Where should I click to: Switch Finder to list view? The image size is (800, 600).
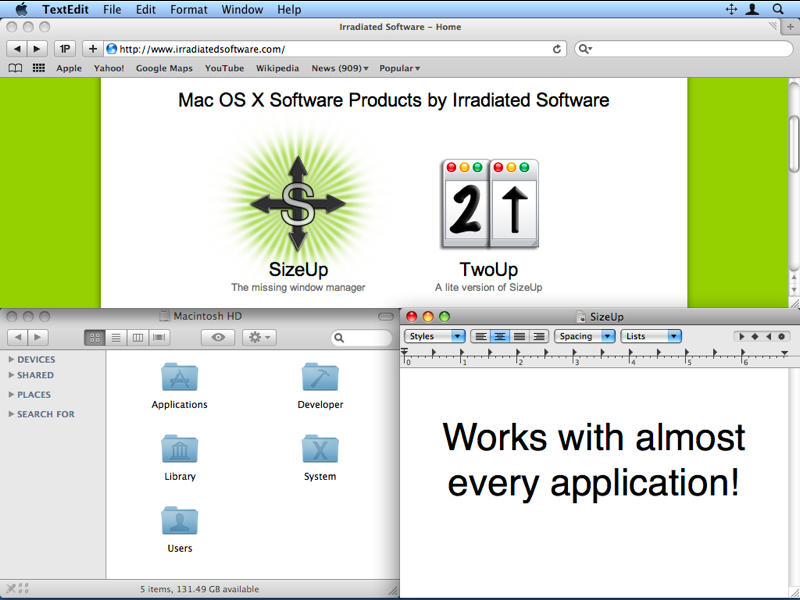(116, 337)
